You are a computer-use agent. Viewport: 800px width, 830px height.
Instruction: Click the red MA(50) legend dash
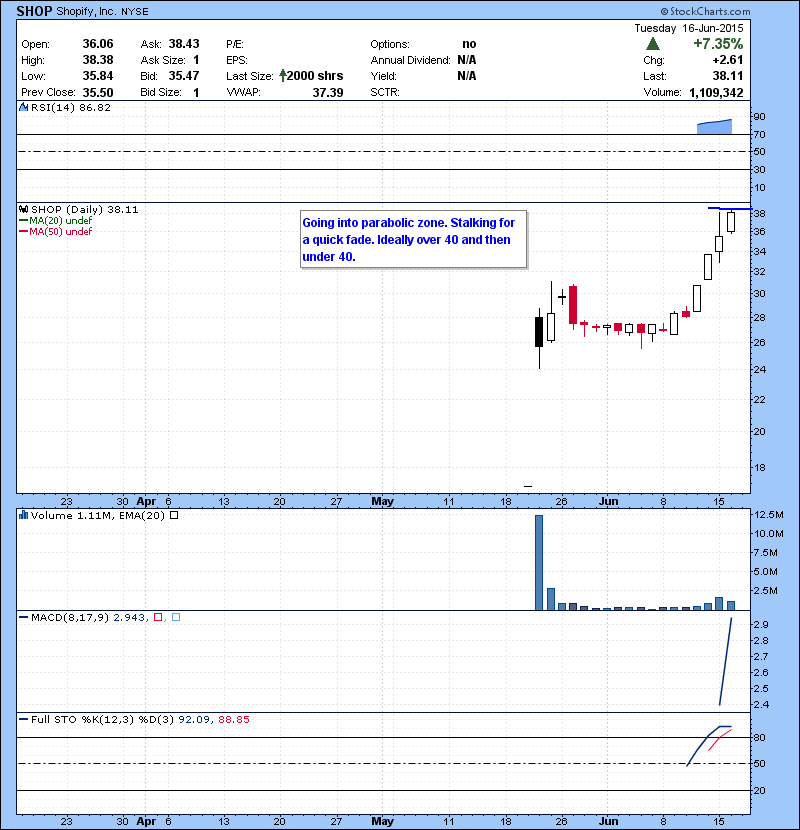tap(23, 231)
